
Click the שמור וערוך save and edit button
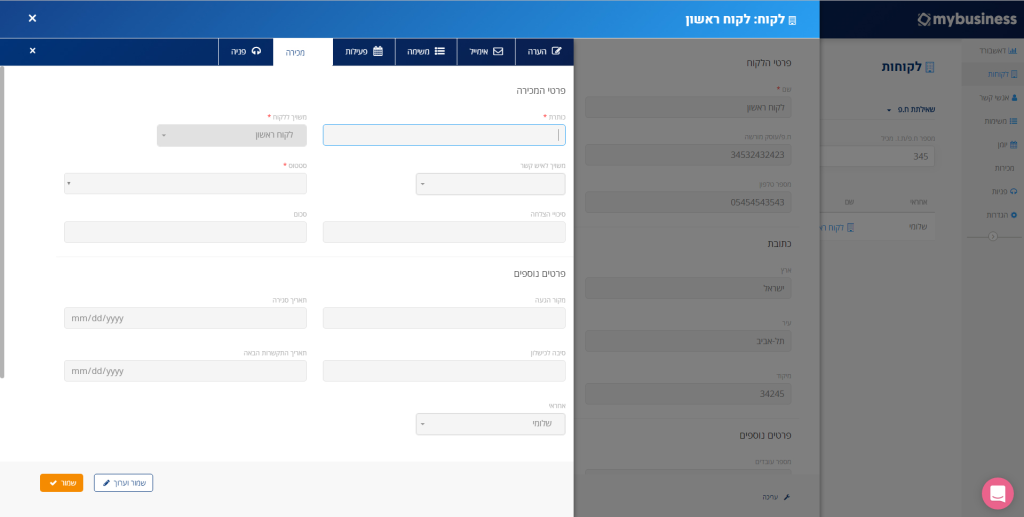coord(123,483)
